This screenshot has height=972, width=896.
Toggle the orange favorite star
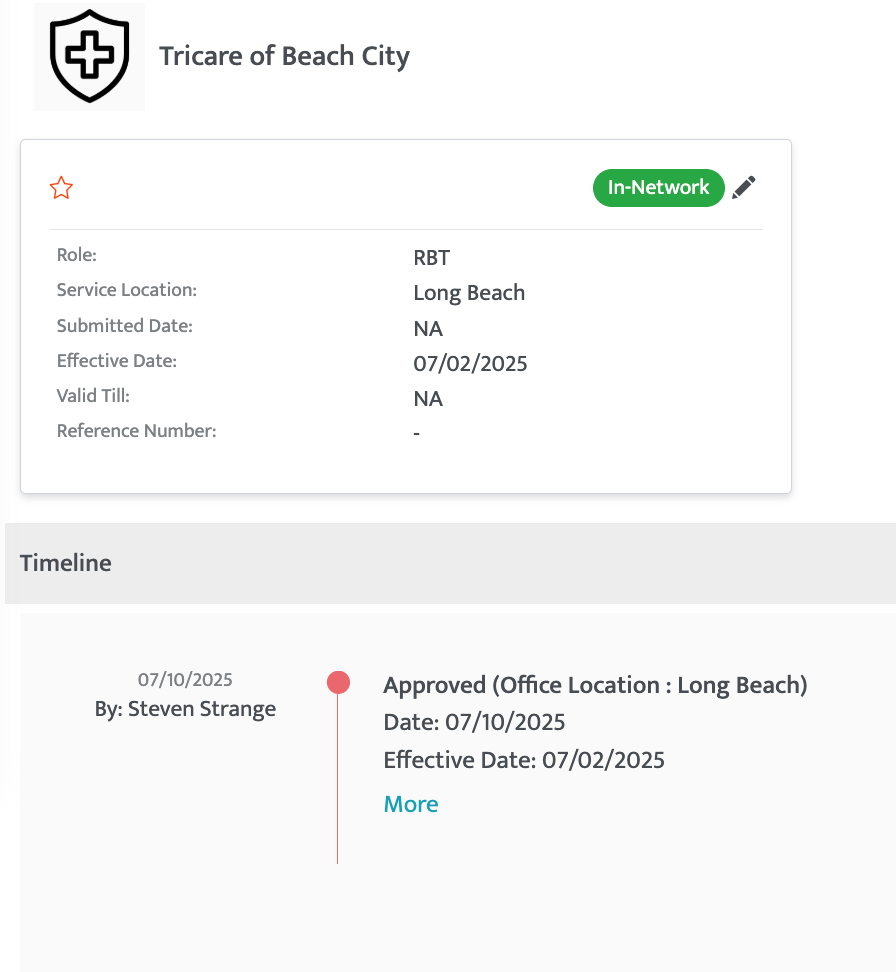[61, 188]
